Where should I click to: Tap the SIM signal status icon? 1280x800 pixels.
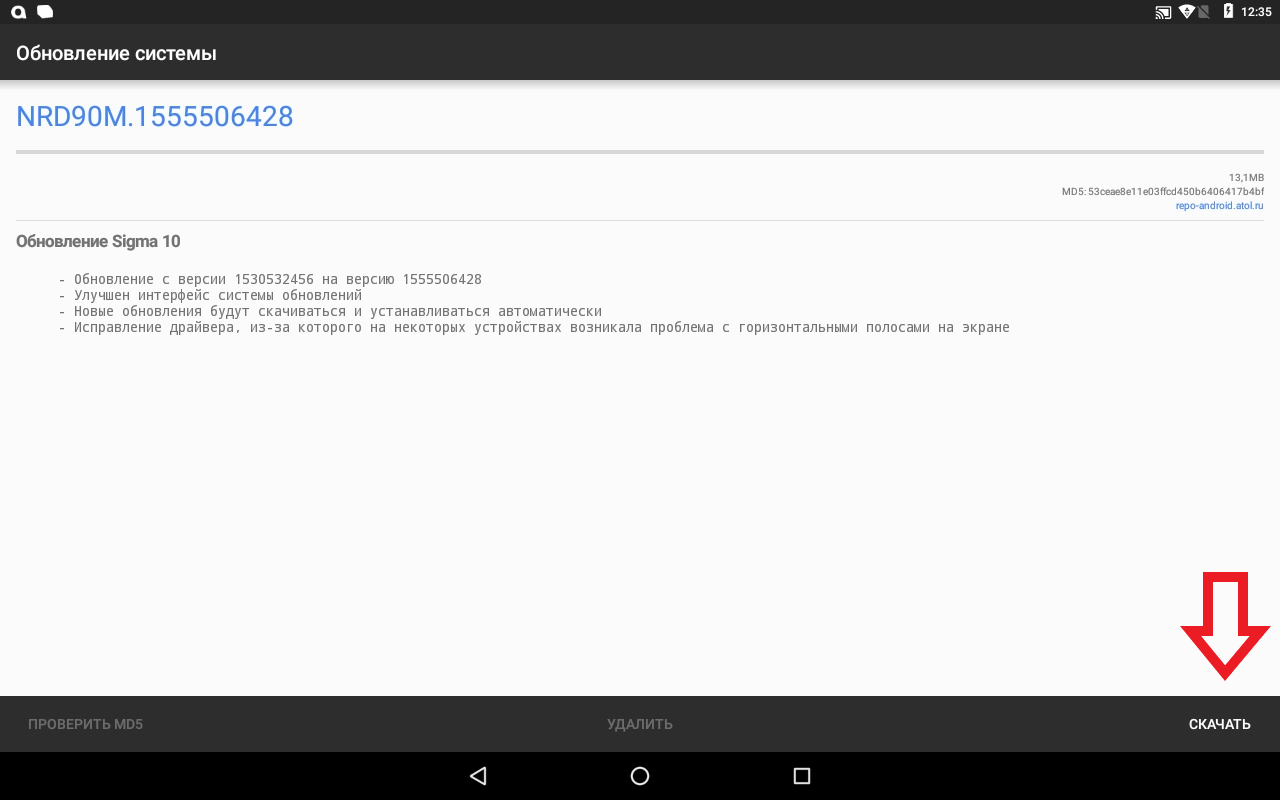point(1204,12)
